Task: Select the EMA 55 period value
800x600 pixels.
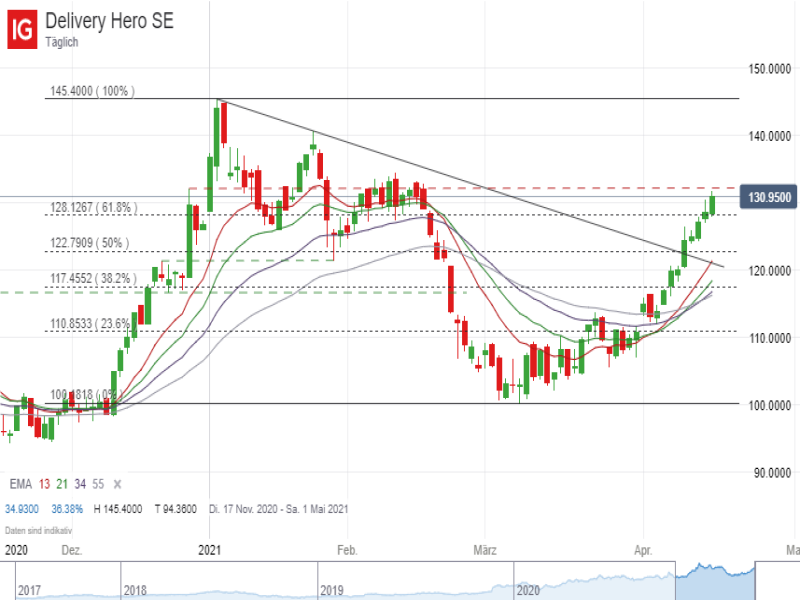Action: click(x=98, y=484)
